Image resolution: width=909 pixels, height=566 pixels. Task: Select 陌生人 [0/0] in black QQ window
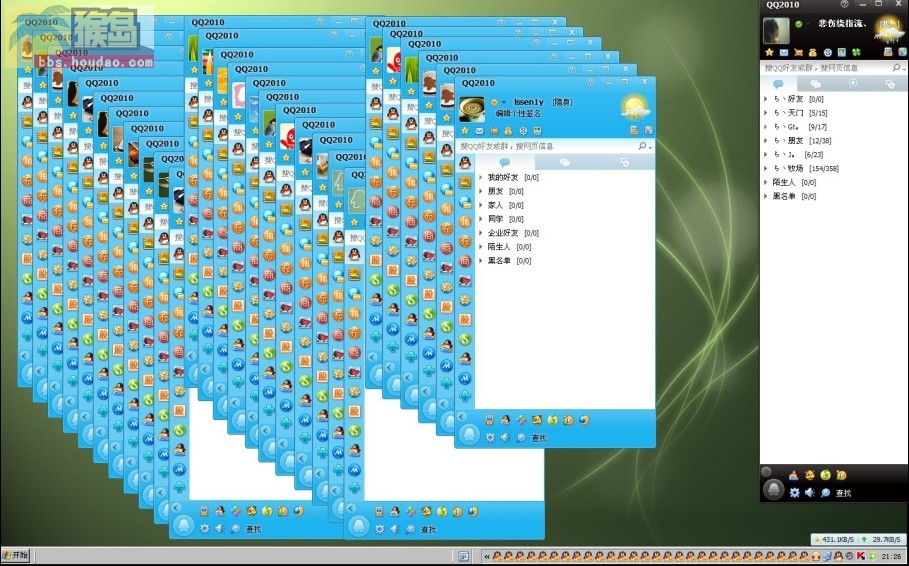point(794,183)
